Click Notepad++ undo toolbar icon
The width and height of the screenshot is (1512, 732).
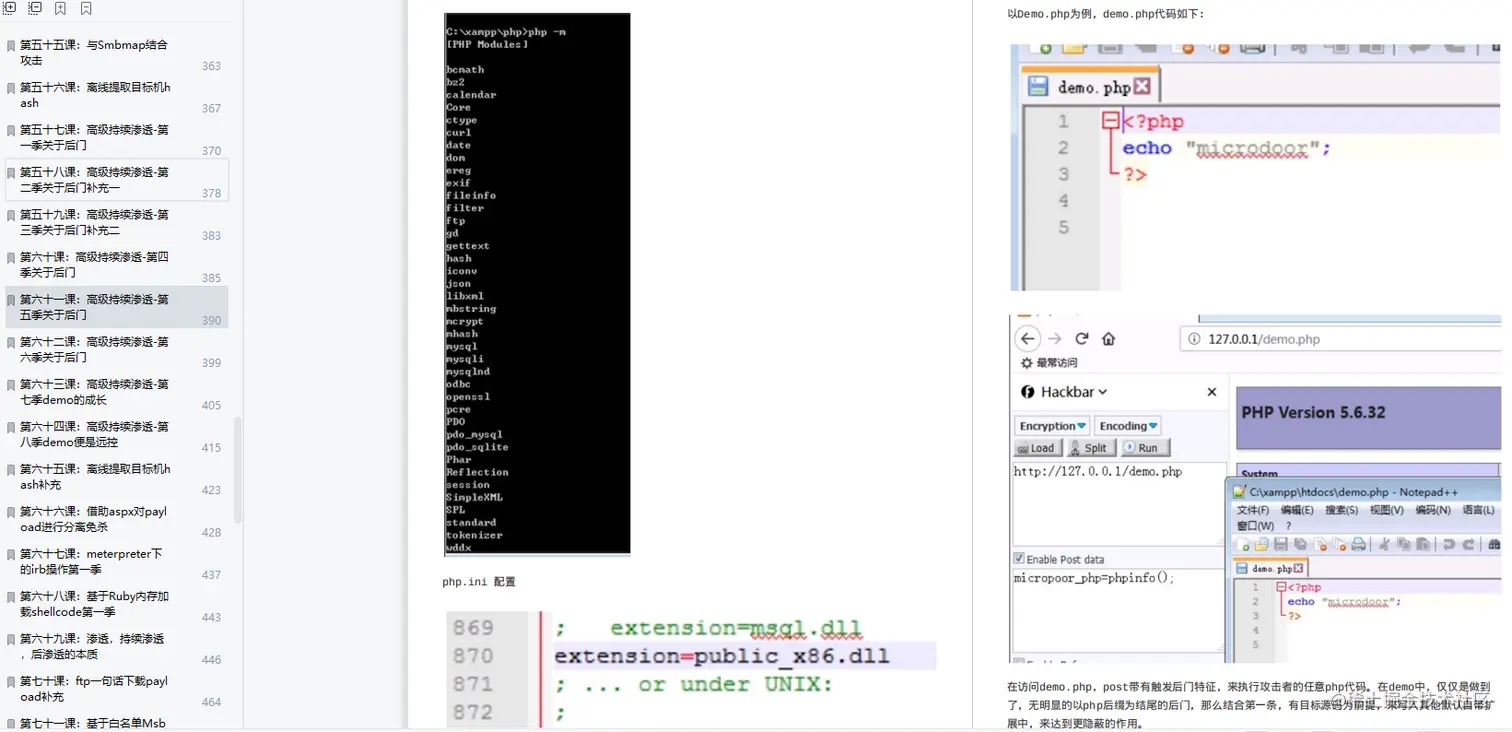click(1449, 545)
